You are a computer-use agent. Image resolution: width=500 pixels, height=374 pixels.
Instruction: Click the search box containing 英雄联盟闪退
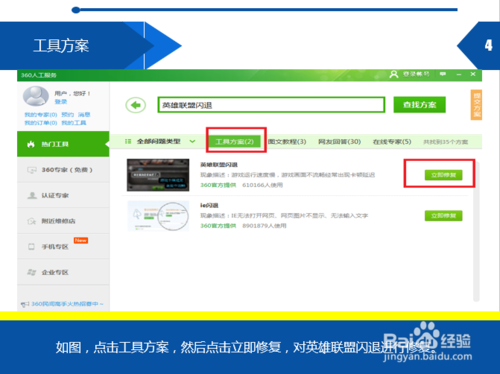click(x=271, y=105)
